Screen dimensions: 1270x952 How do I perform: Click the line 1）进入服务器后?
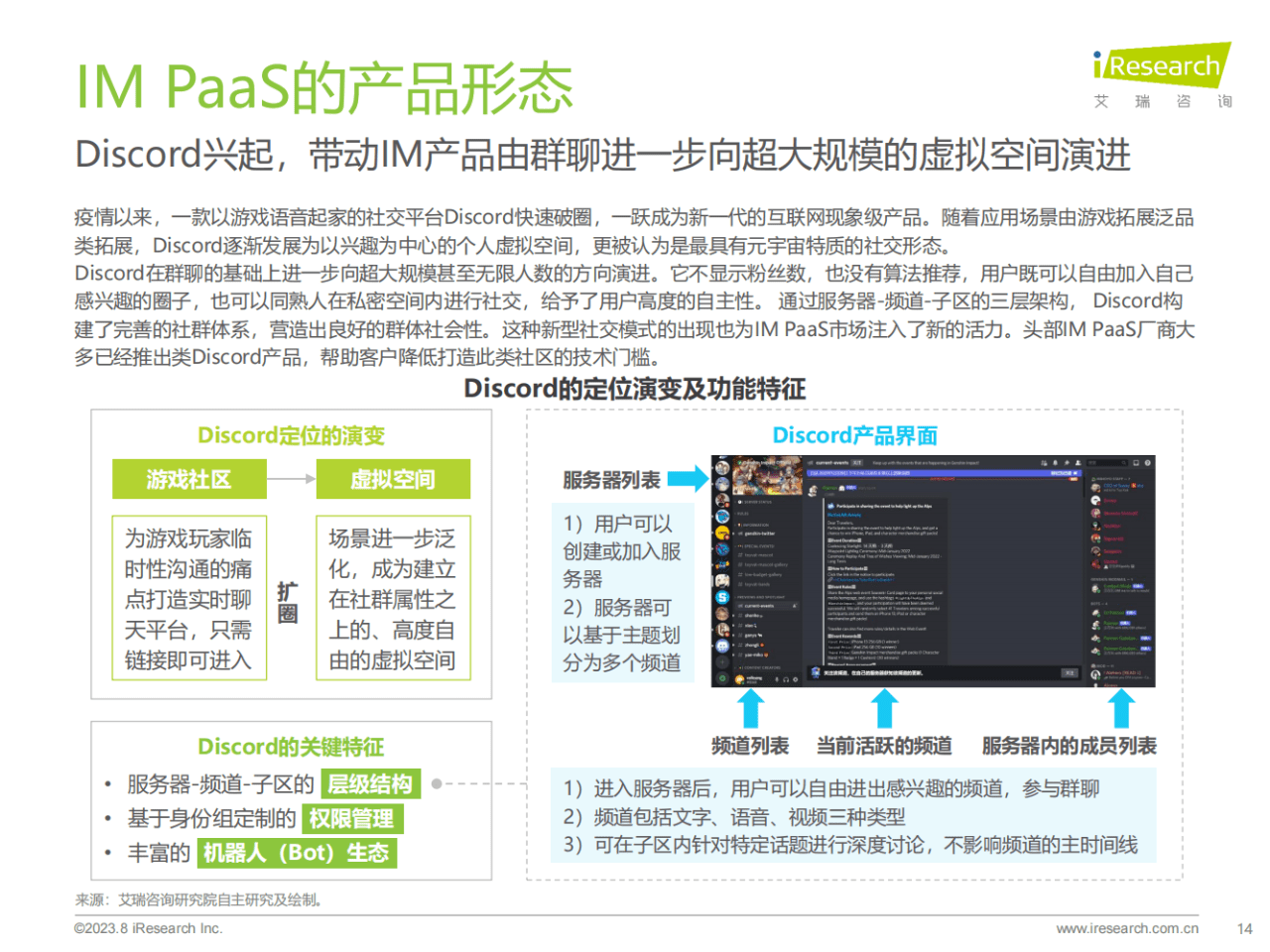831,788
